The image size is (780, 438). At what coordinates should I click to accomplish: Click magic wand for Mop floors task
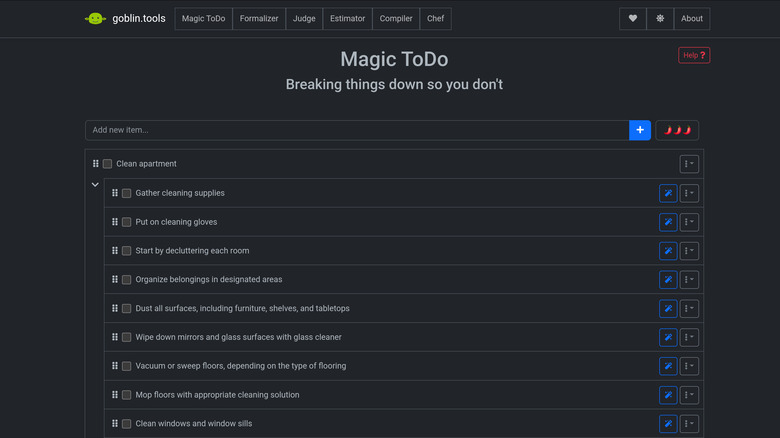click(x=668, y=395)
